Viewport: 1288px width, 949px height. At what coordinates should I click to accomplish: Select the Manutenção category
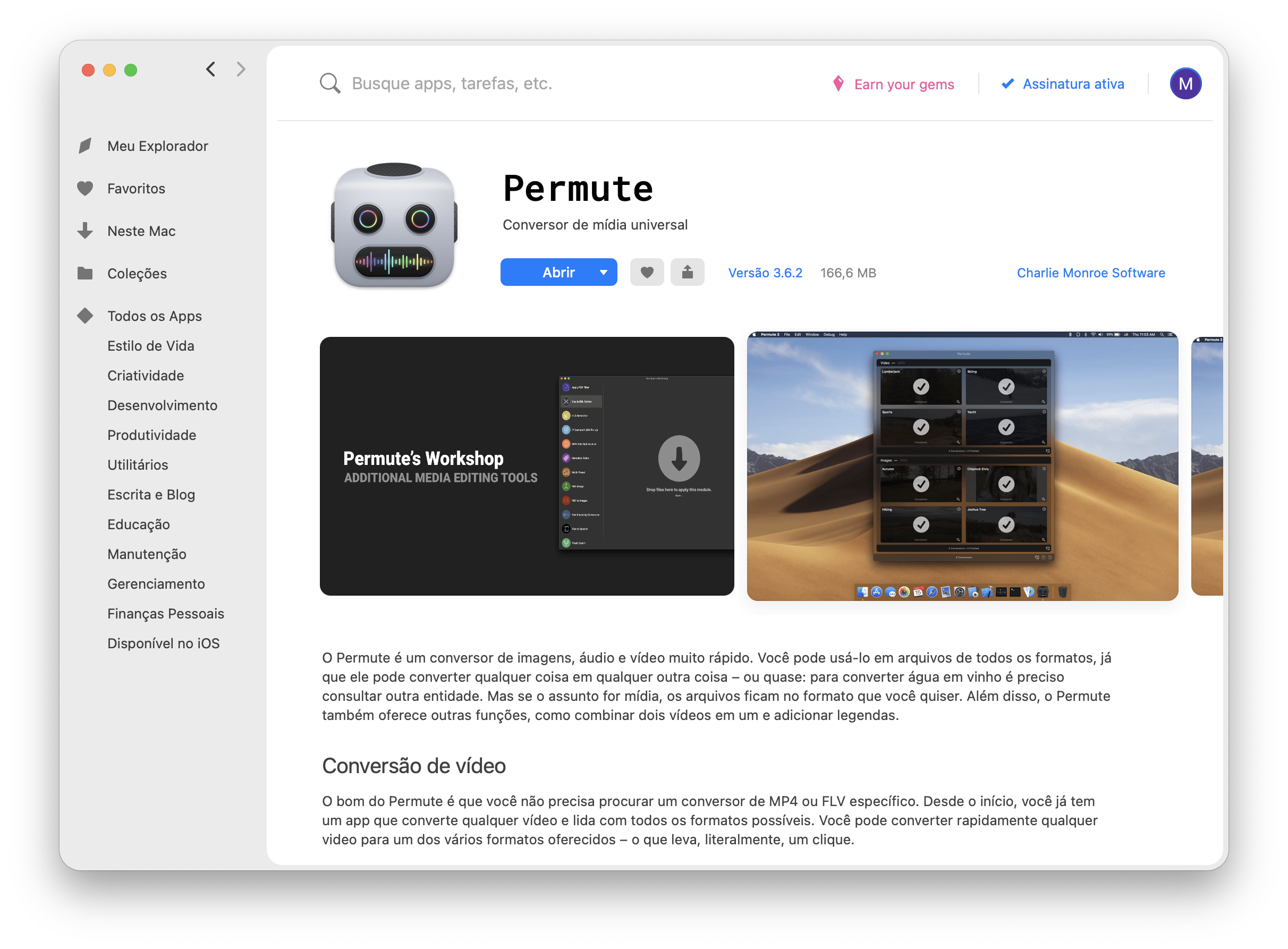pos(147,555)
